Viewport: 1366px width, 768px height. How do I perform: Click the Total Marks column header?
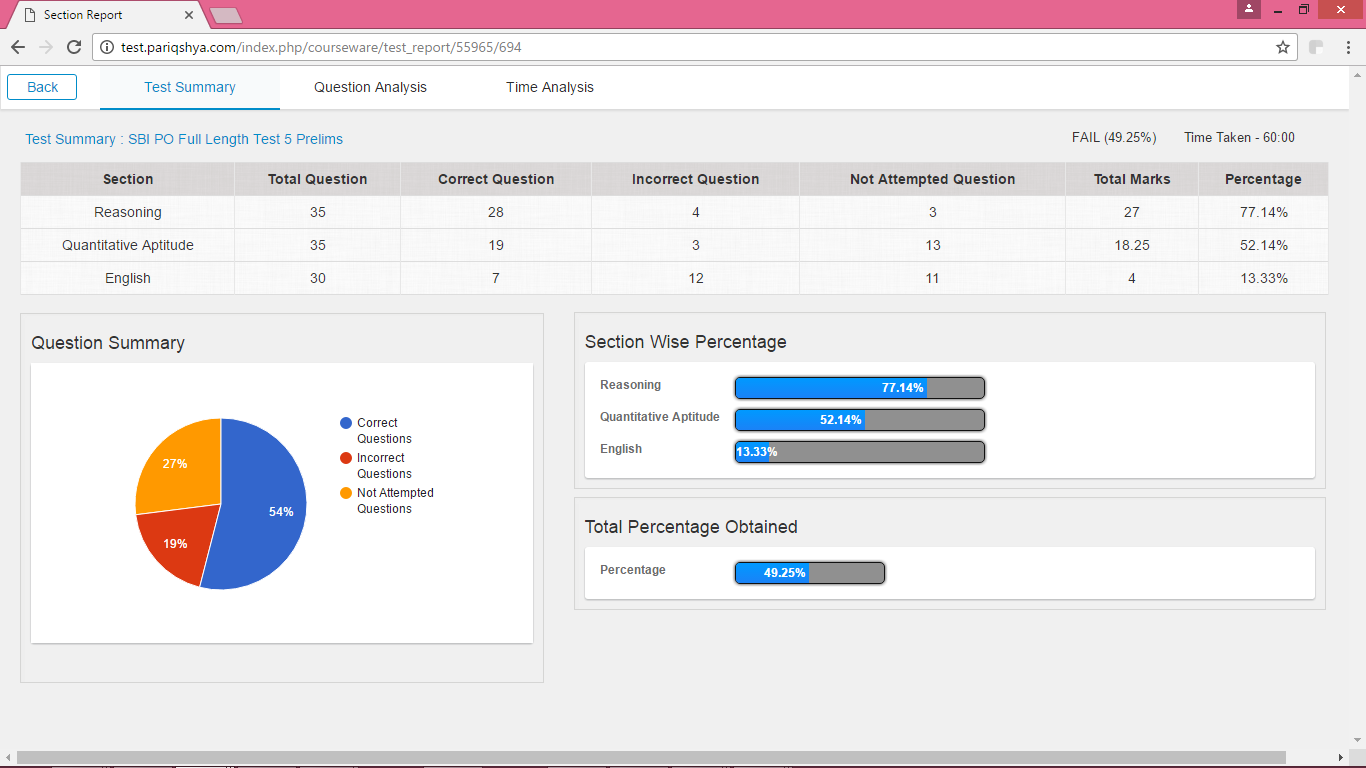[1132, 179]
